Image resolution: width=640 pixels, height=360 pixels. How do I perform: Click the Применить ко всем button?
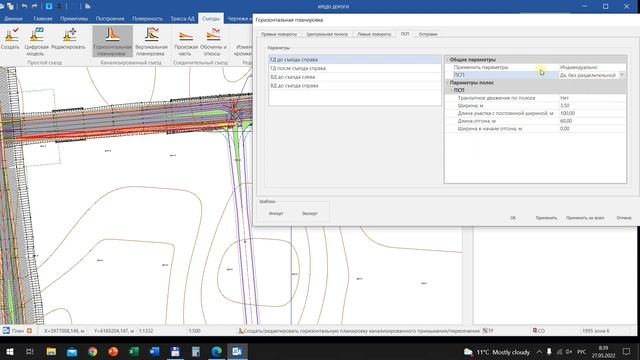pos(585,218)
